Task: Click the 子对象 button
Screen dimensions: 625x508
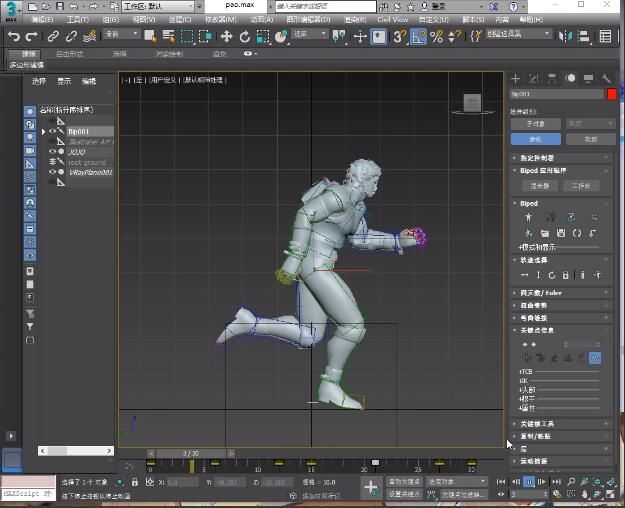Action: (536, 124)
